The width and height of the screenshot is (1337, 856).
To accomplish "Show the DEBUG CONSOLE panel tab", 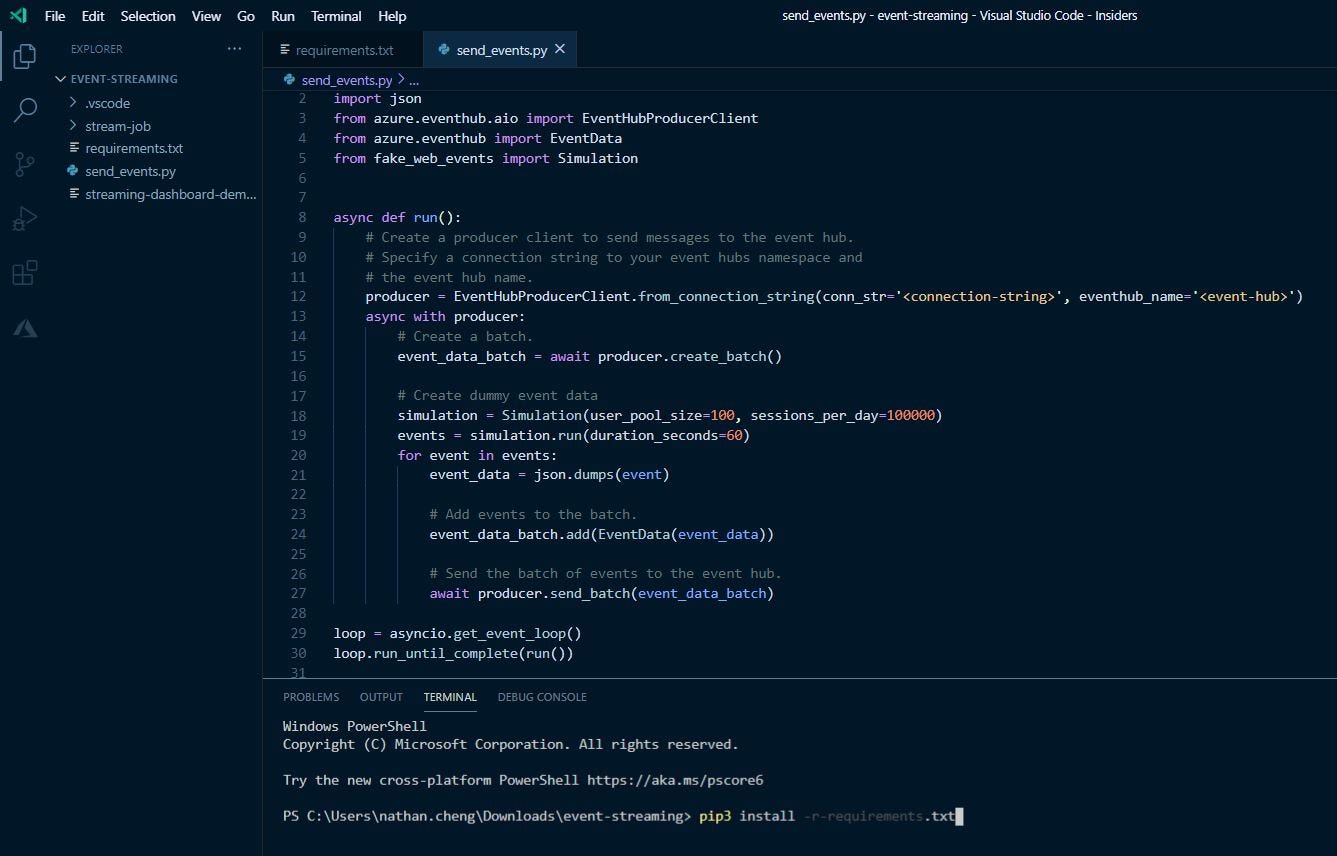I will [x=542, y=697].
